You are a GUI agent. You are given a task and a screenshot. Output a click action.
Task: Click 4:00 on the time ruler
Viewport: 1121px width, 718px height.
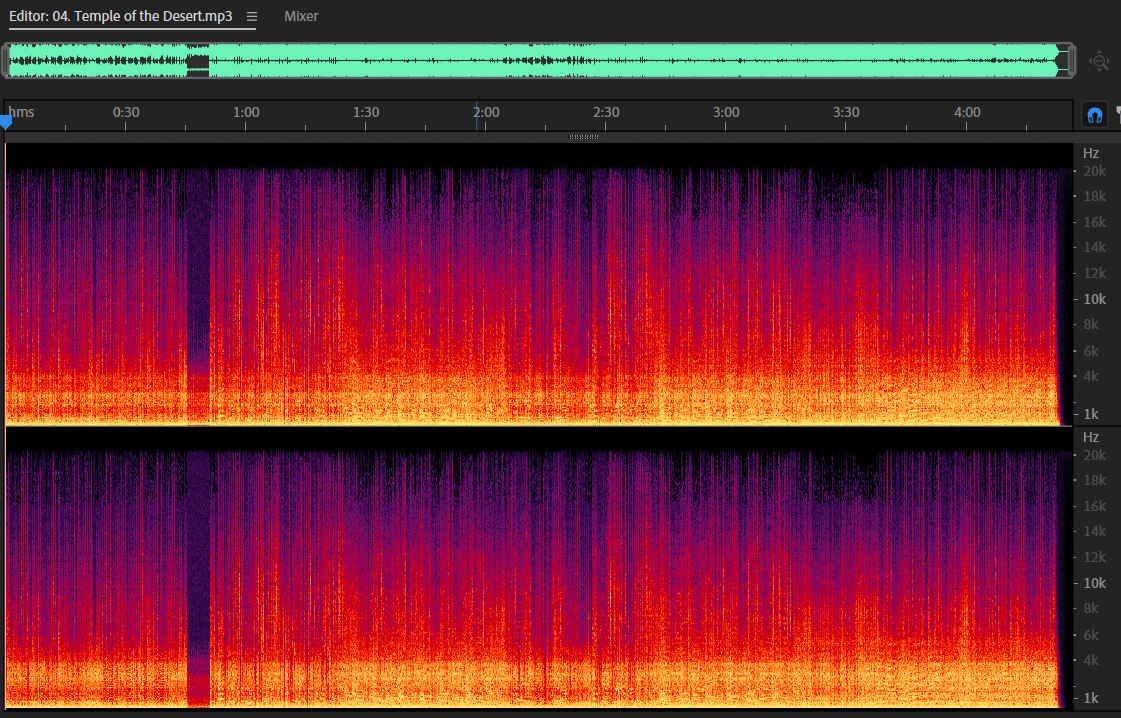click(x=967, y=112)
